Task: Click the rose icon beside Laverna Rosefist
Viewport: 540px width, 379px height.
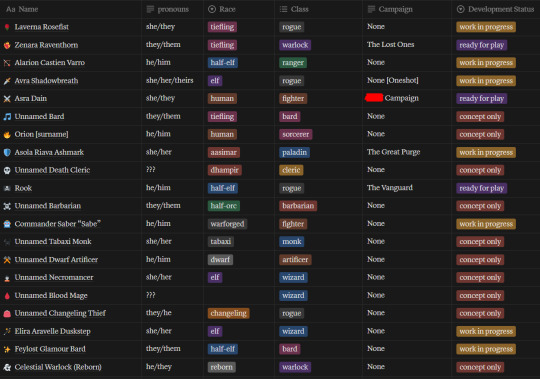Action: (x=7, y=27)
